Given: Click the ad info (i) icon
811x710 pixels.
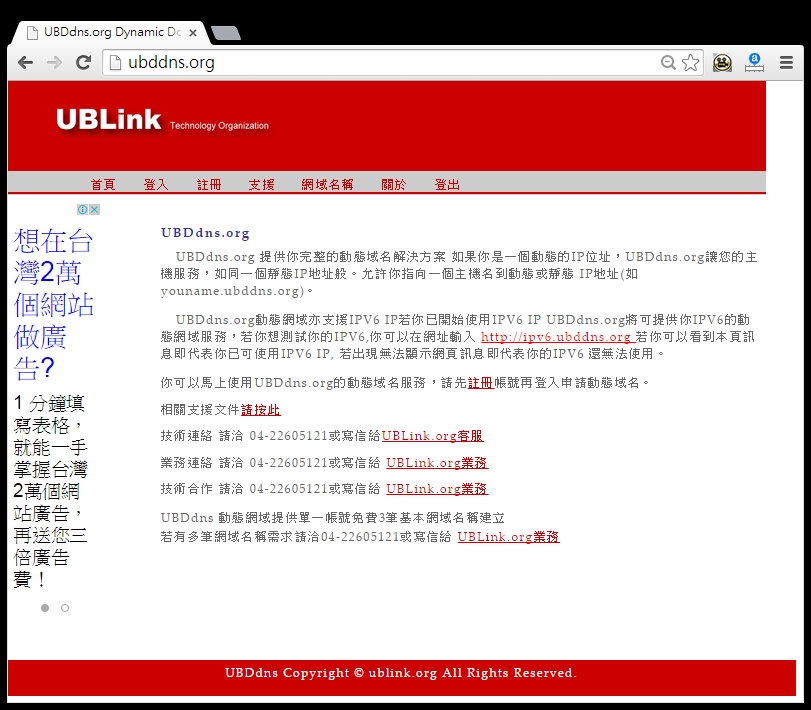Looking at the screenshot, I should click(x=82, y=209).
